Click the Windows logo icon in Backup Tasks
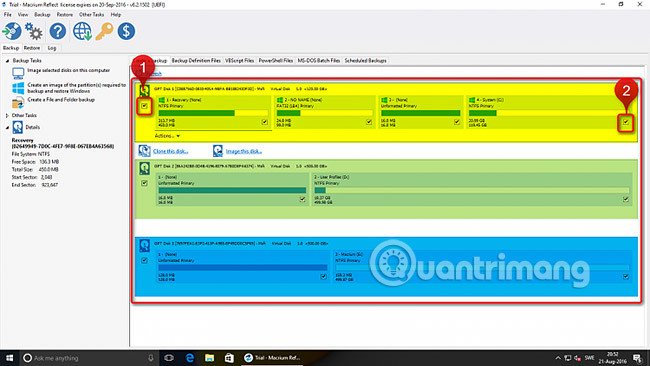Image resolution: width=650 pixels, height=366 pixels. [x=18, y=88]
